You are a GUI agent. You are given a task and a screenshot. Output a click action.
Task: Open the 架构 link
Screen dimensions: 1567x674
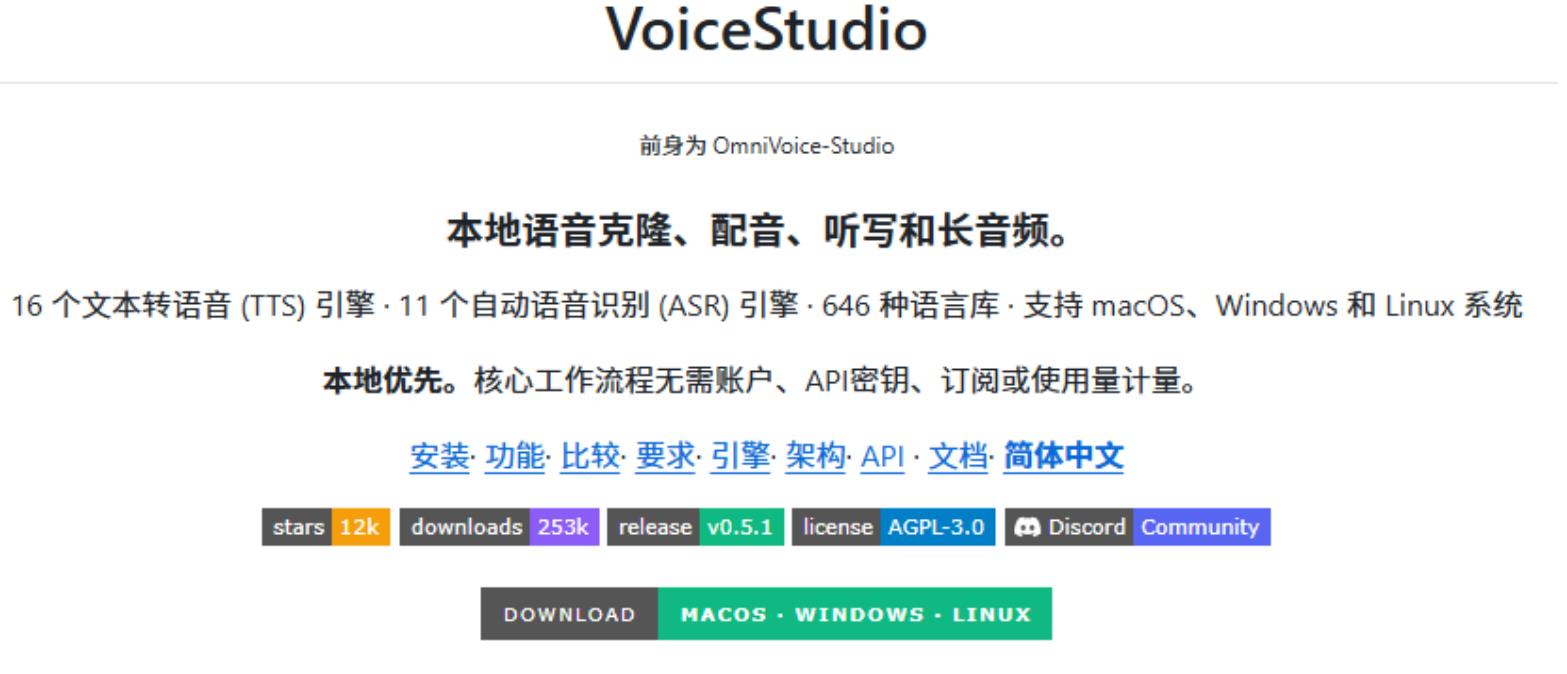(815, 456)
